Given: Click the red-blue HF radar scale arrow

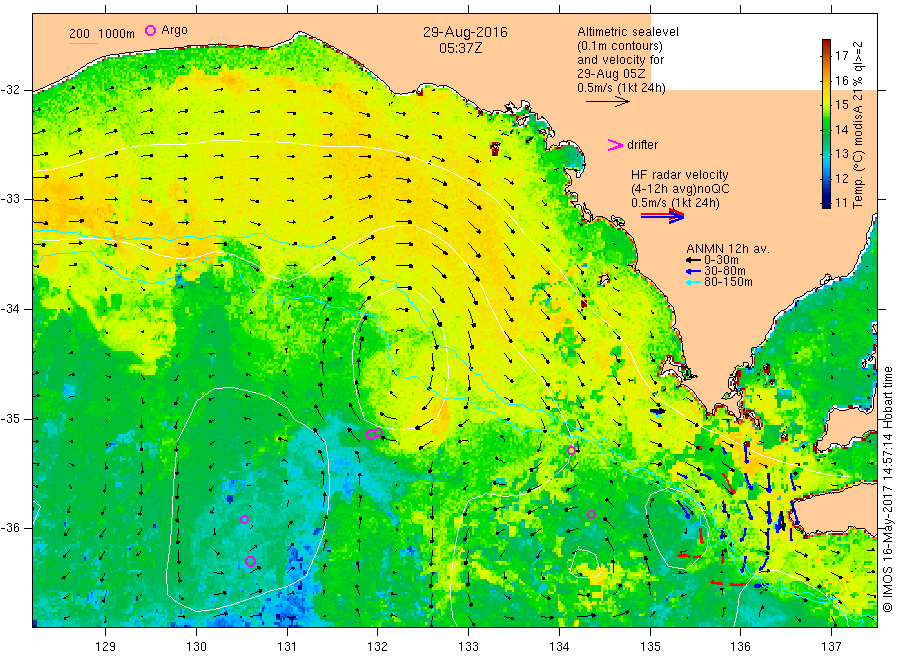Looking at the screenshot, I should click(x=663, y=216).
